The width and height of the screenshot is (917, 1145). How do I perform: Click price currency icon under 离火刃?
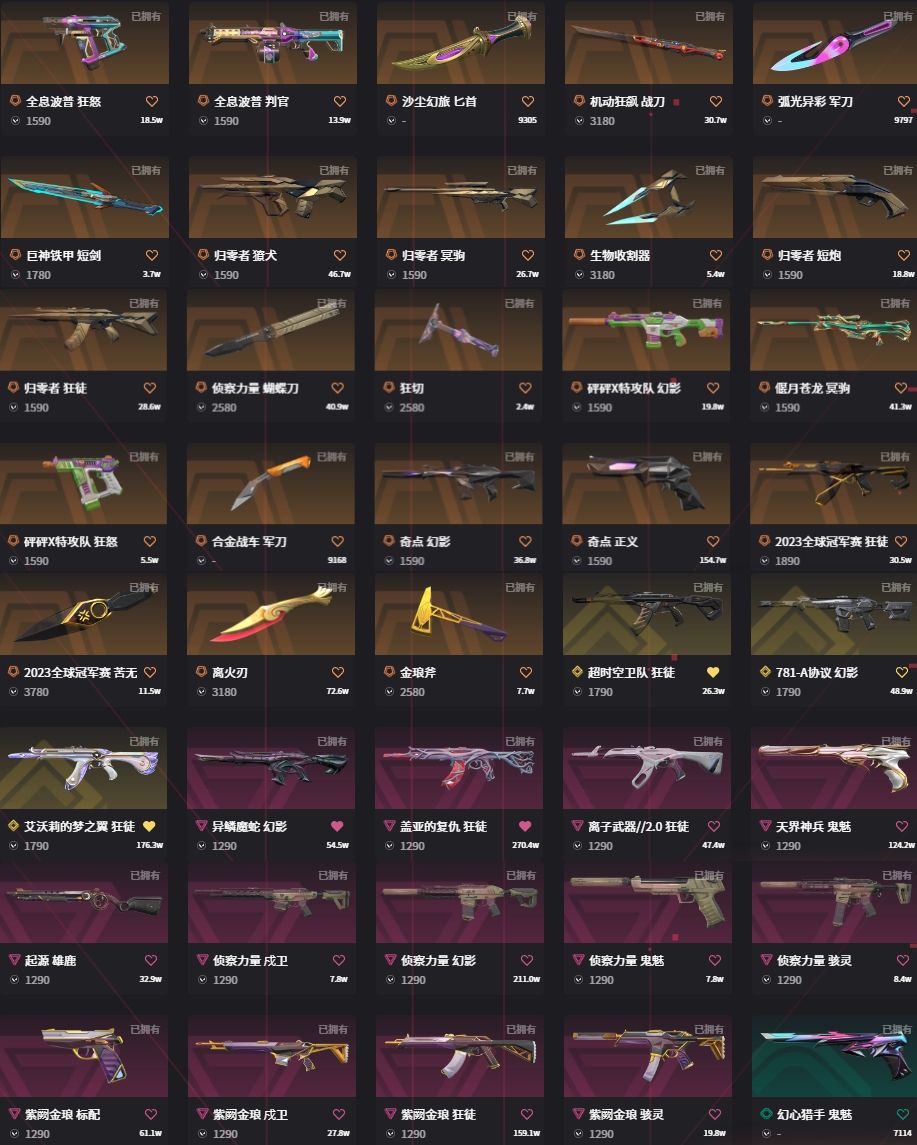[x=202, y=692]
